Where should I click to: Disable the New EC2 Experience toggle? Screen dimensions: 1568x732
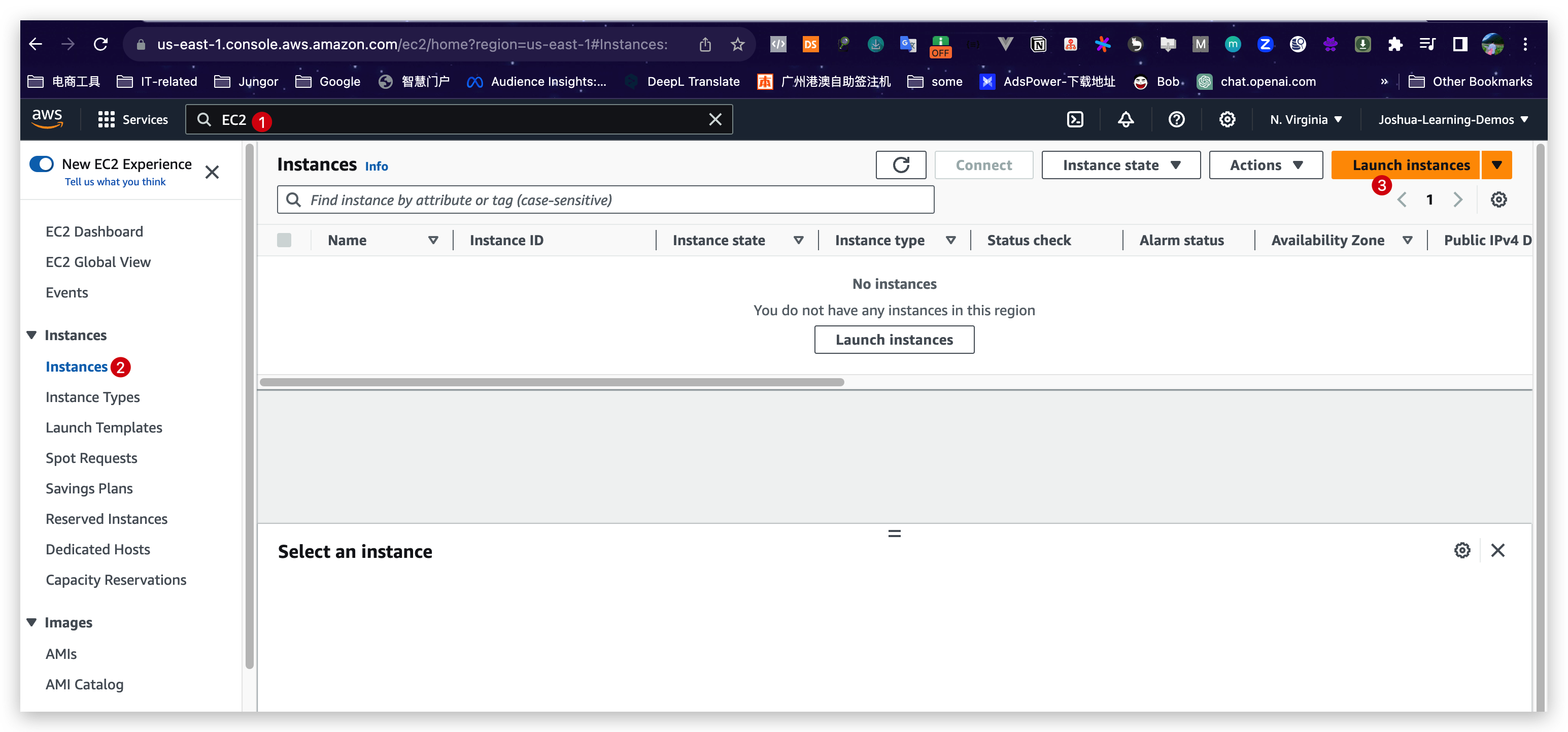coord(42,164)
